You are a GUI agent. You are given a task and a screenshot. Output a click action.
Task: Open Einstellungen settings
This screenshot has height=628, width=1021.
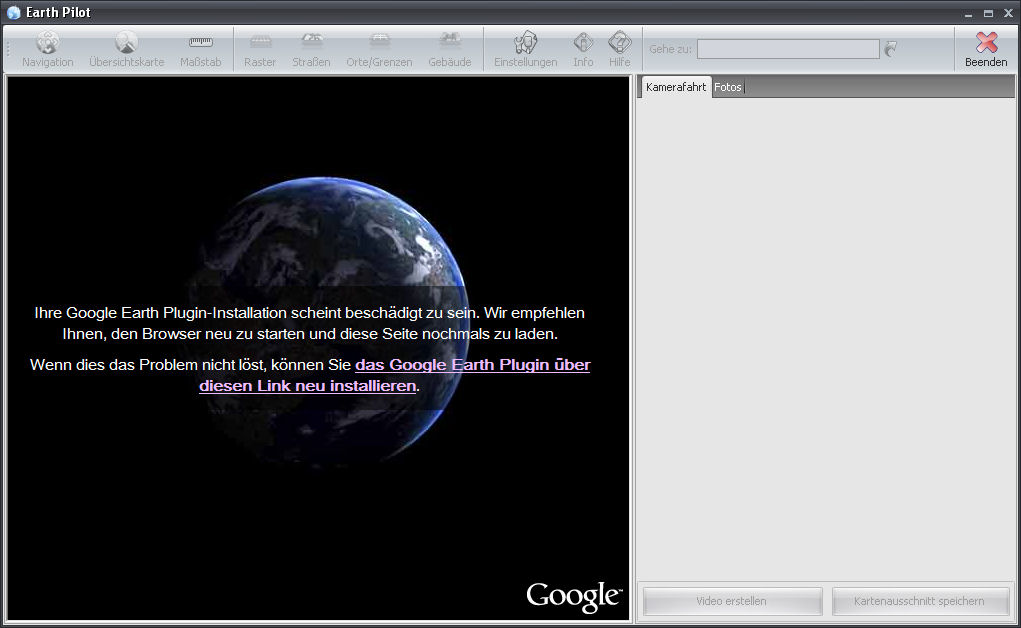pos(525,48)
